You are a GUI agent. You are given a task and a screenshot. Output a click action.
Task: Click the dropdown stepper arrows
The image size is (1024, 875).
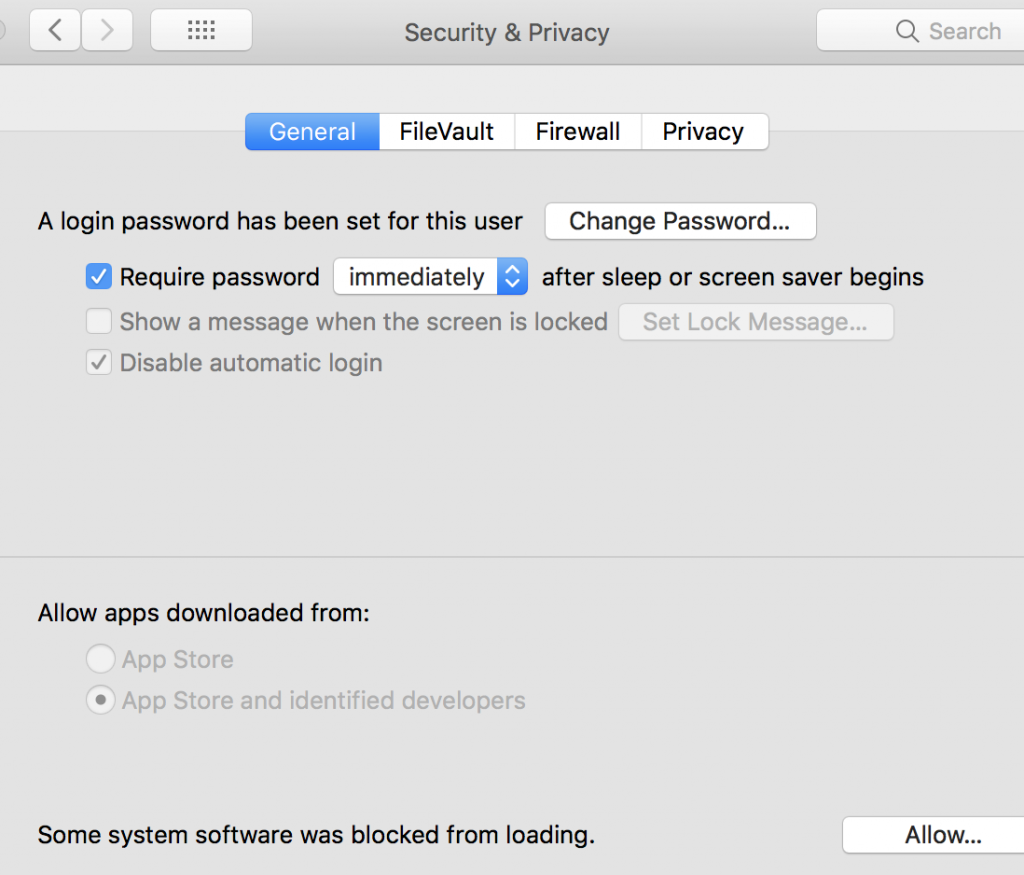tap(512, 277)
